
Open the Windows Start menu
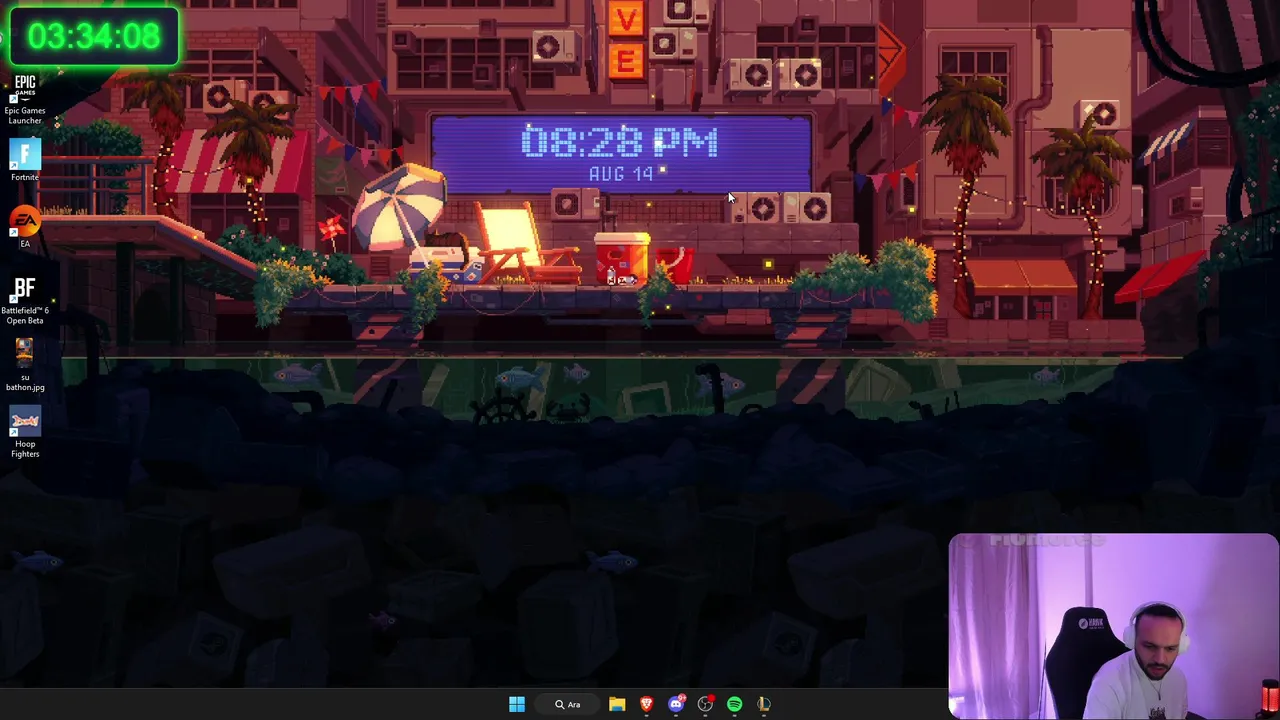(x=517, y=704)
